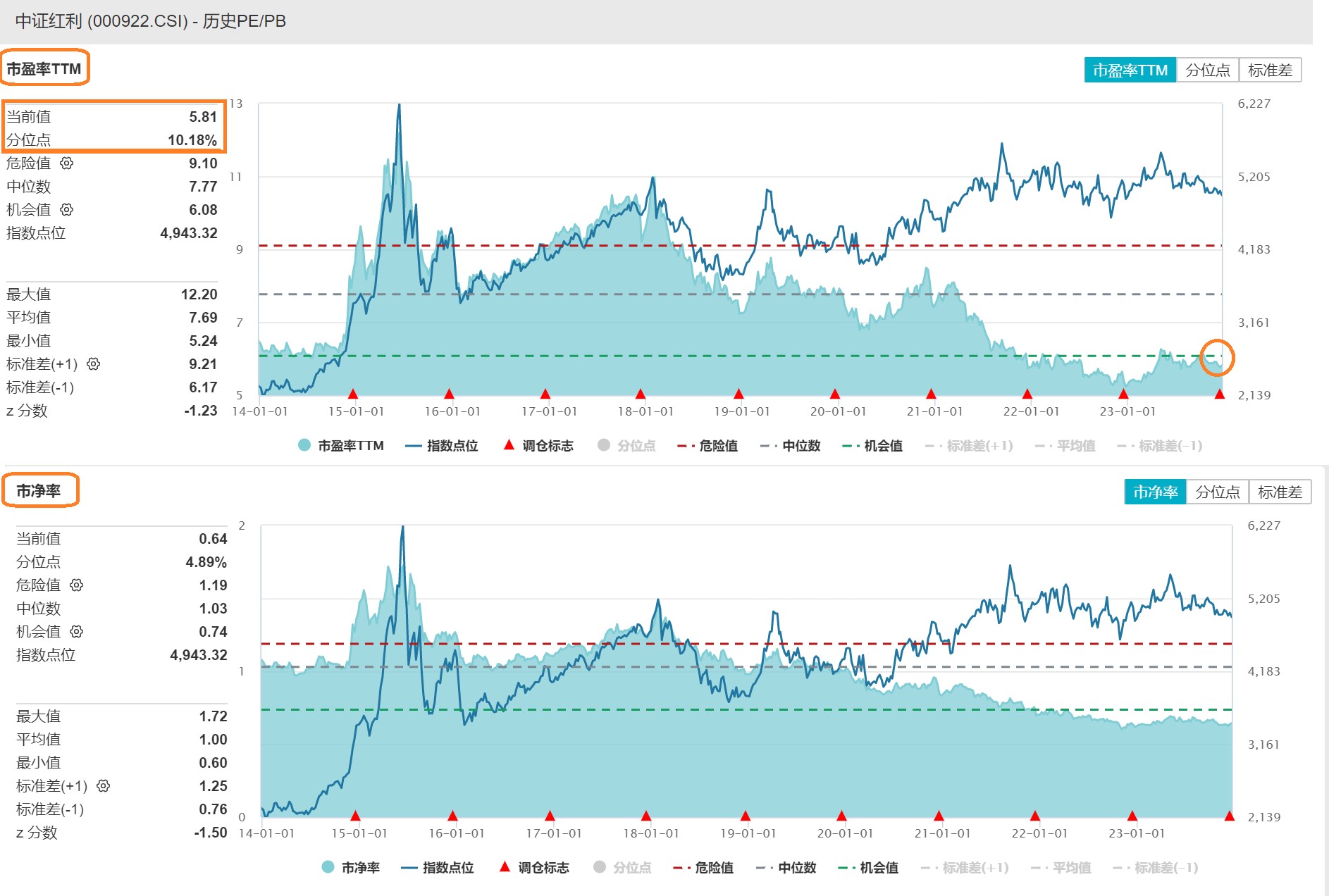Toggle 中位数 line in PB legend
Viewport: 1329px width, 896px height.
click(x=786, y=868)
